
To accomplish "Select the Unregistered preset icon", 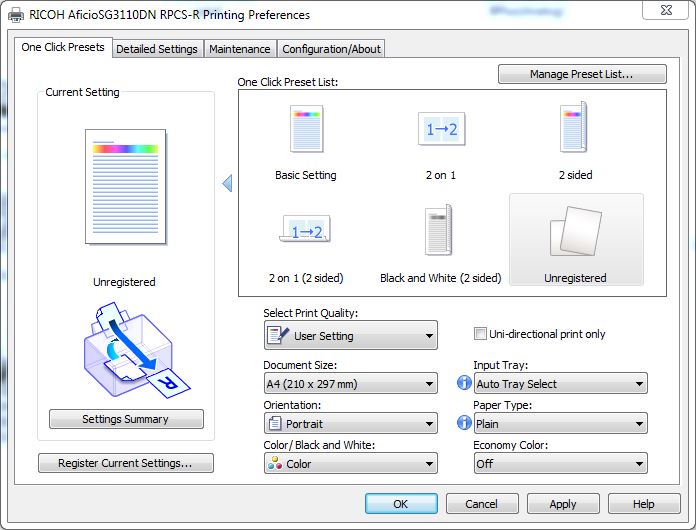I will click(x=576, y=231).
